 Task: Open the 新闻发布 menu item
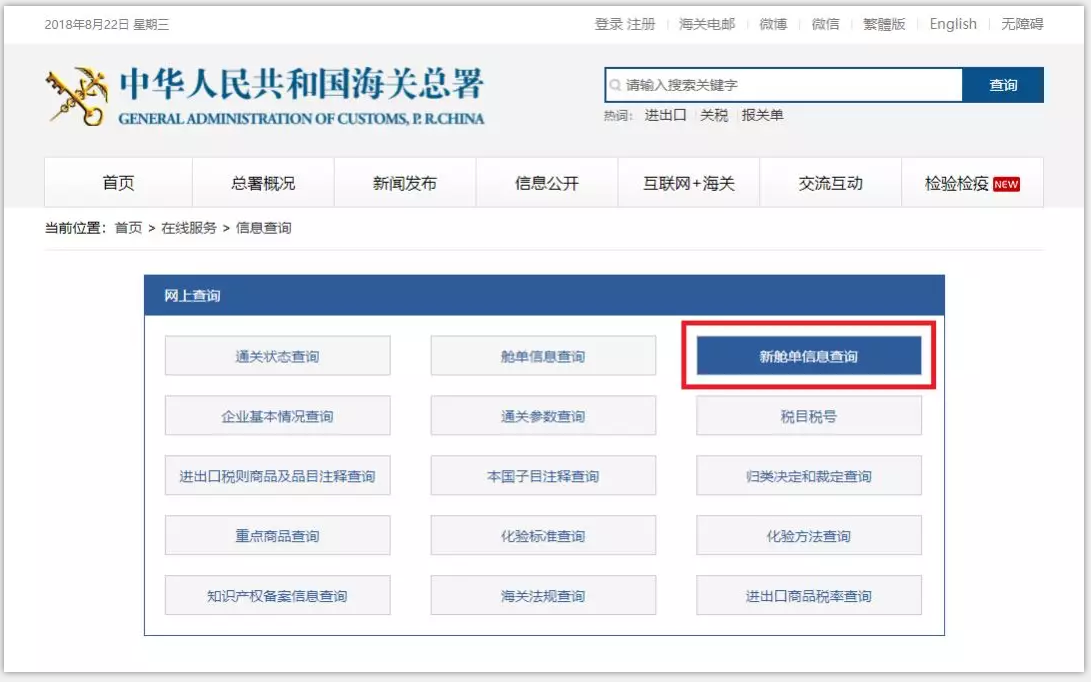[x=405, y=183]
